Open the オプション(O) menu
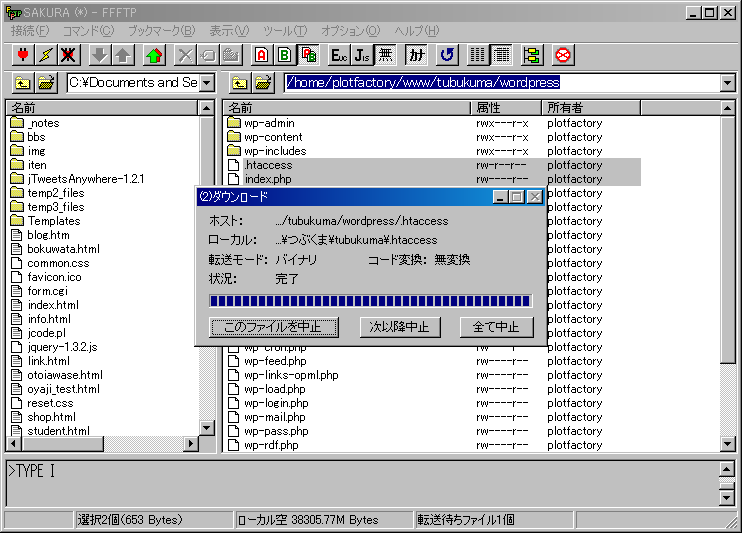Image resolution: width=742 pixels, height=533 pixels. (350, 31)
